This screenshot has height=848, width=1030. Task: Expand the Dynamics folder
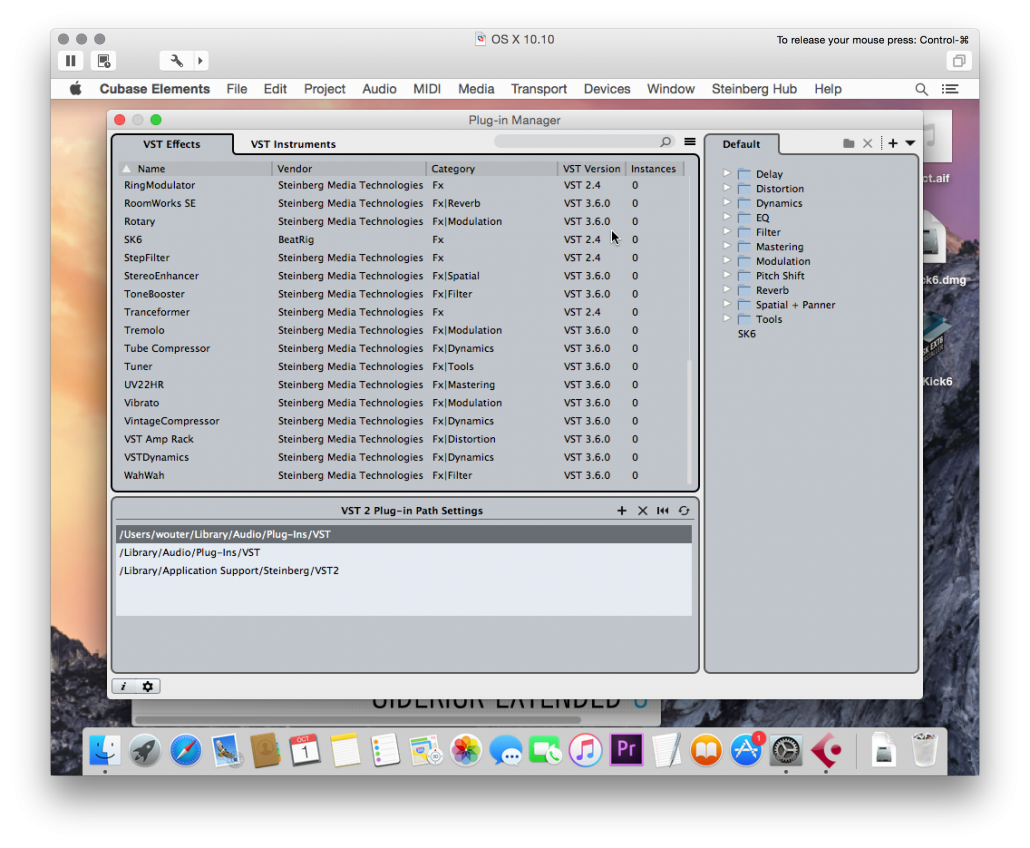pyautogui.click(x=727, y=202)
